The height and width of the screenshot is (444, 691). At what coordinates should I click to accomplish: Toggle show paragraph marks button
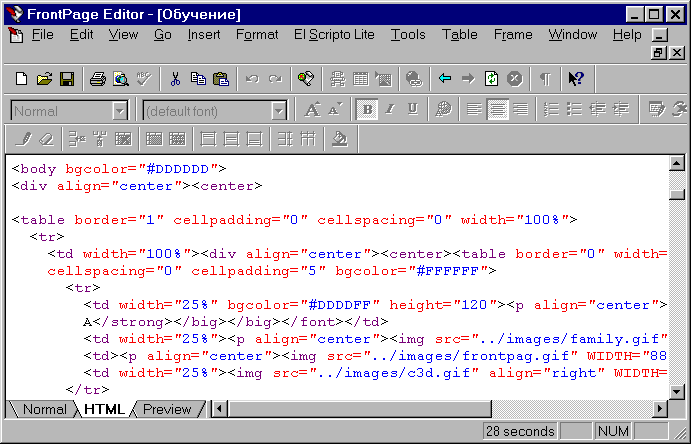(545, 78)
